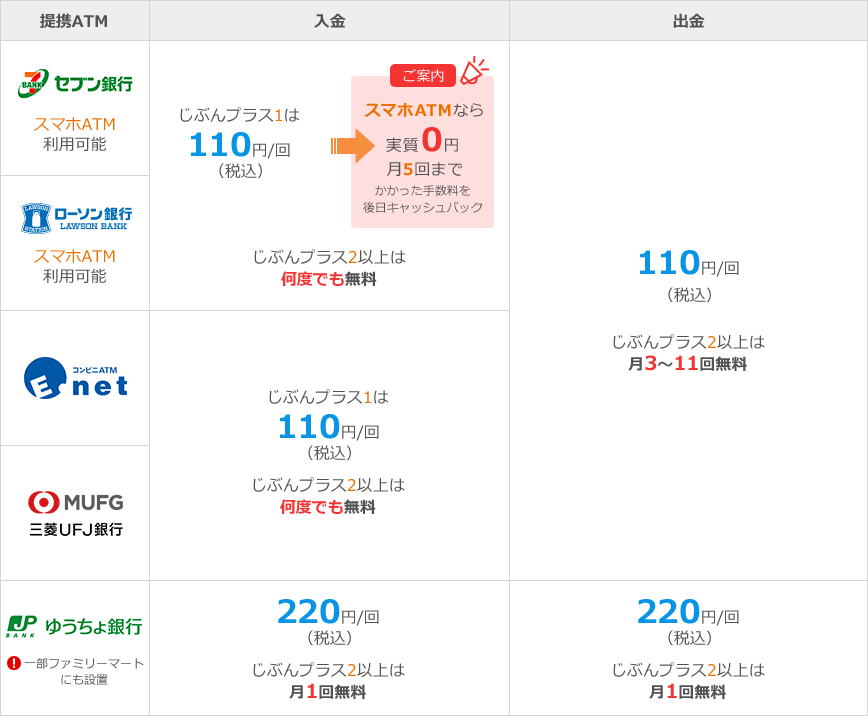Click 何度でも無料 in the E-net/MUFG deposit cell

pos(328,507)
